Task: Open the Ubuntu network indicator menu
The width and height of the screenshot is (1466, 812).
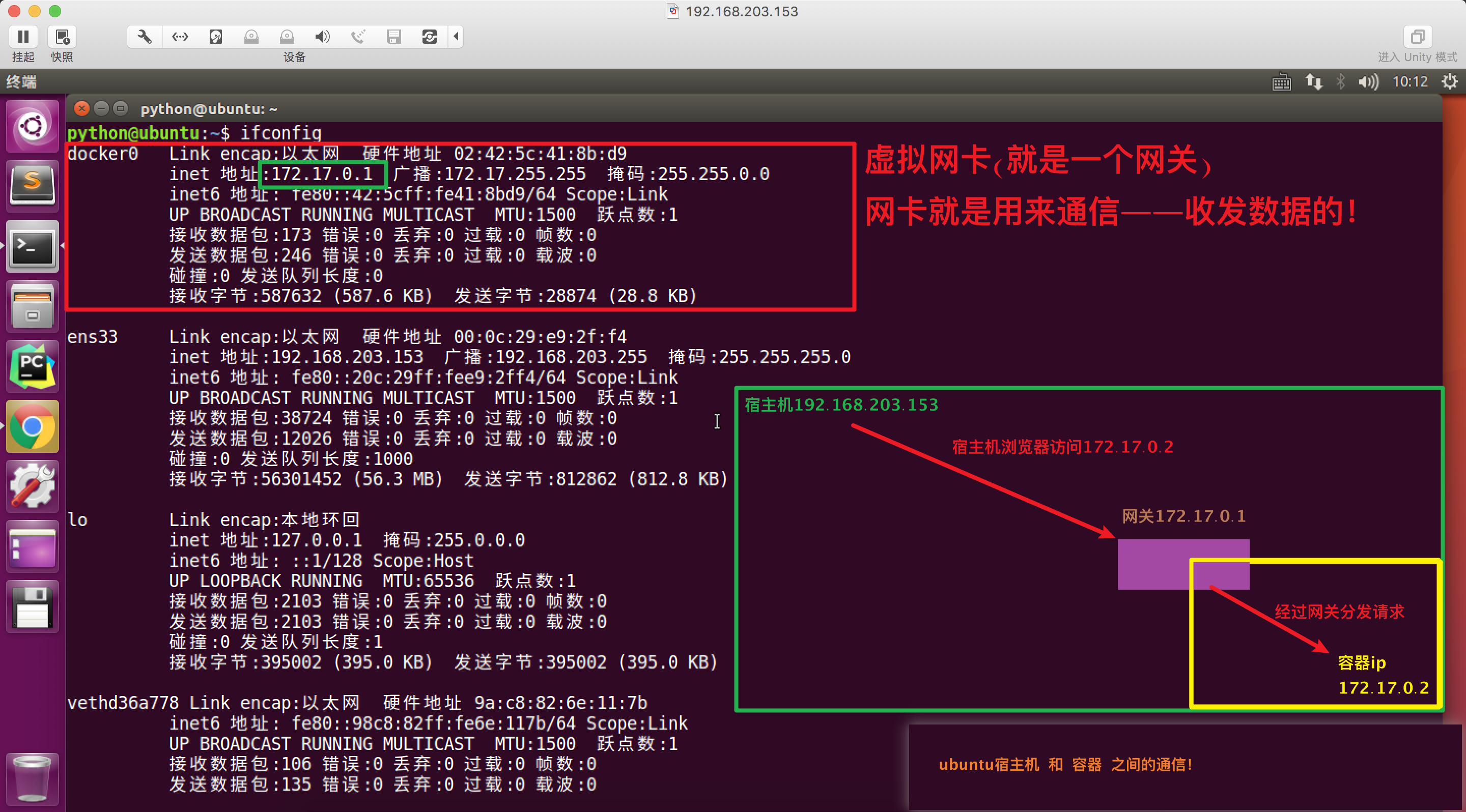Action: pyautogui.click(x=1313, y=82)
